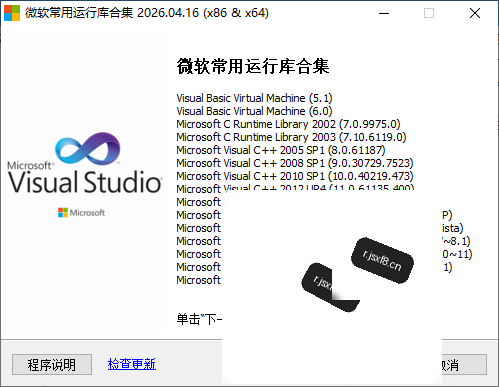Viewport: 499px width, 387px height.
Task: Click the small Microsoft logo under Visual Studio
Action: coord(81,212)
